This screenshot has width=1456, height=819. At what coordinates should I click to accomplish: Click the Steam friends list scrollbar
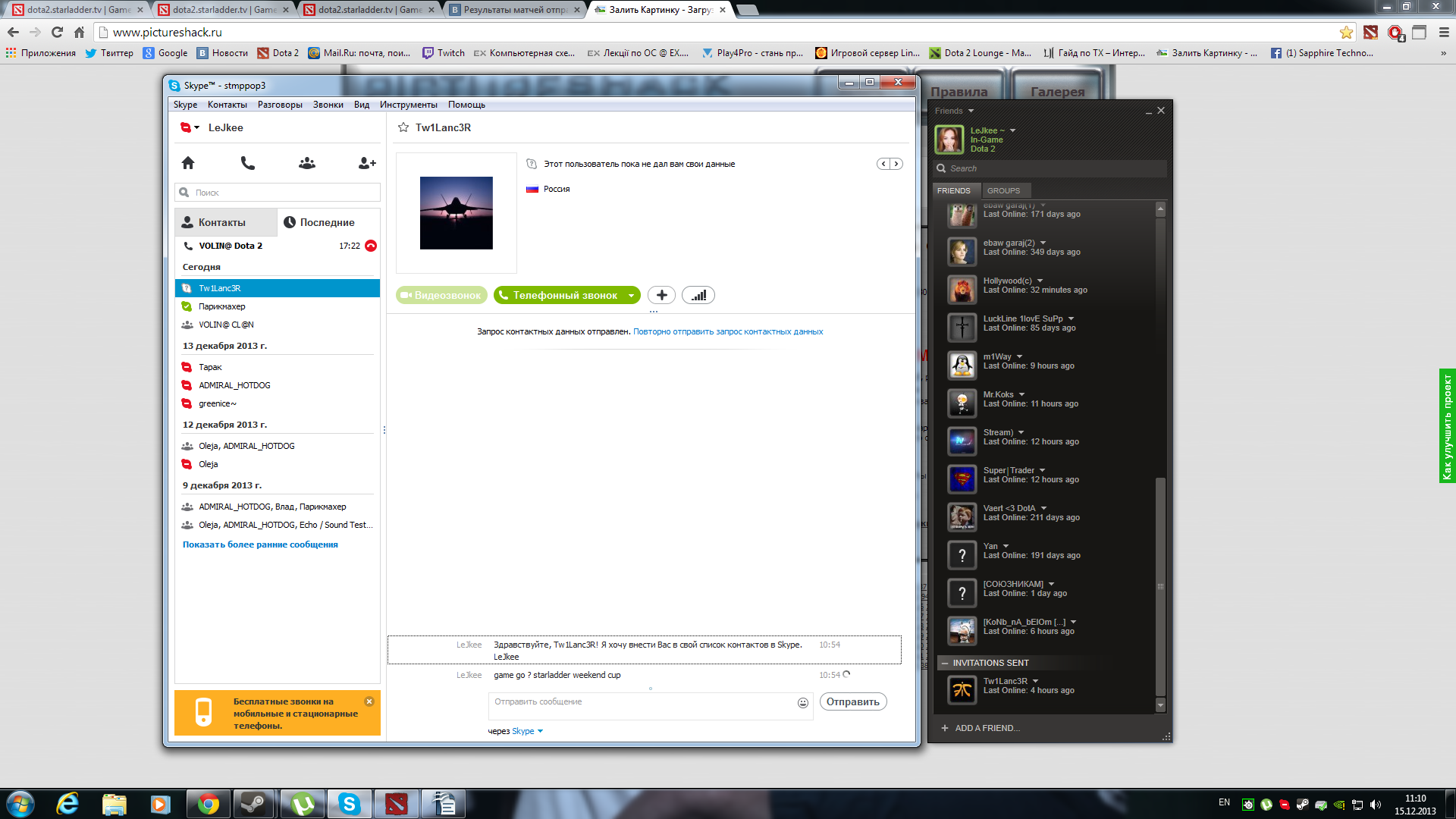pyautogui.click(x=1160, y=586)
